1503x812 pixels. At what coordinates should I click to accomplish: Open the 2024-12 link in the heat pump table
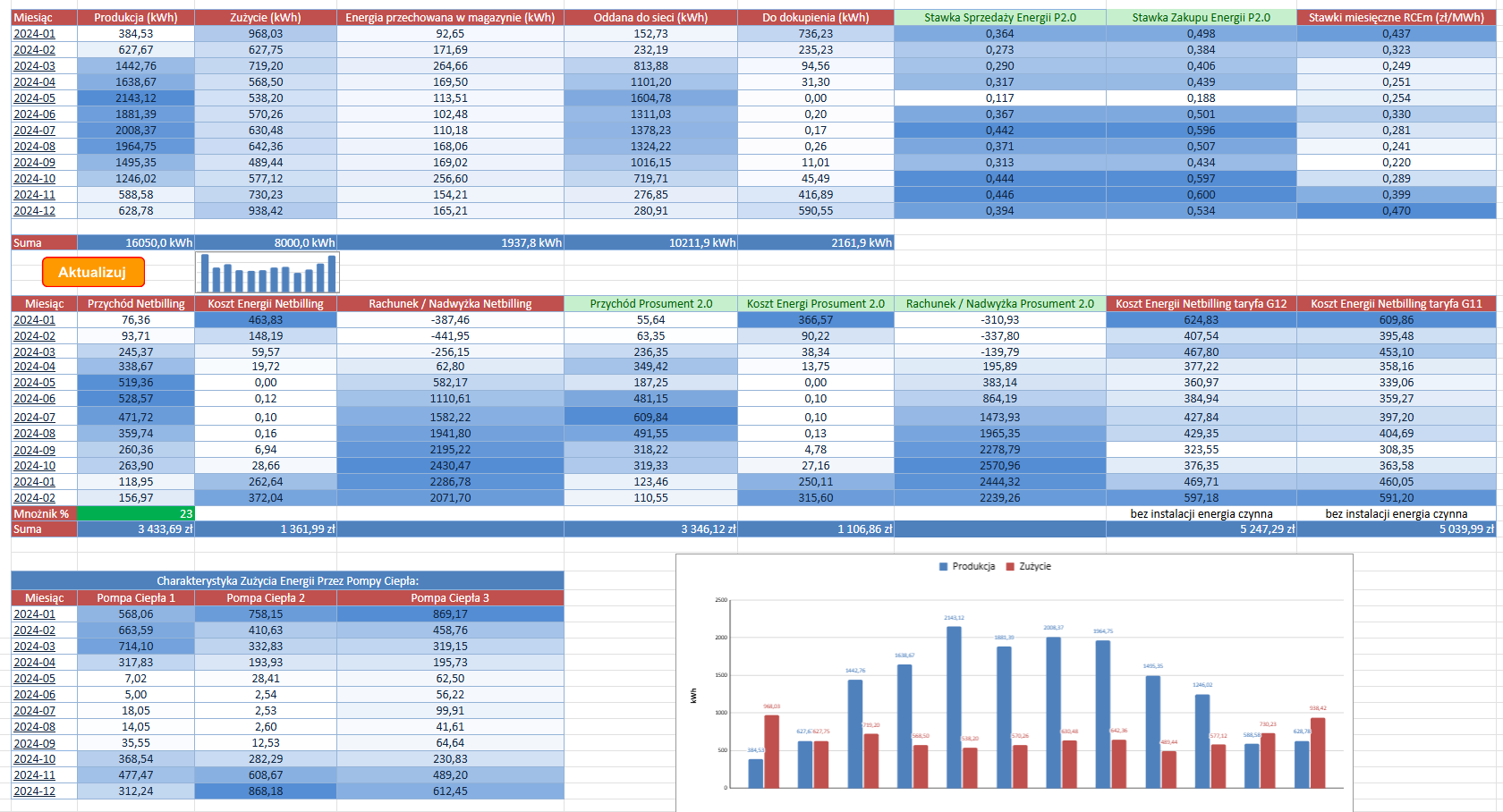(34, 791)
